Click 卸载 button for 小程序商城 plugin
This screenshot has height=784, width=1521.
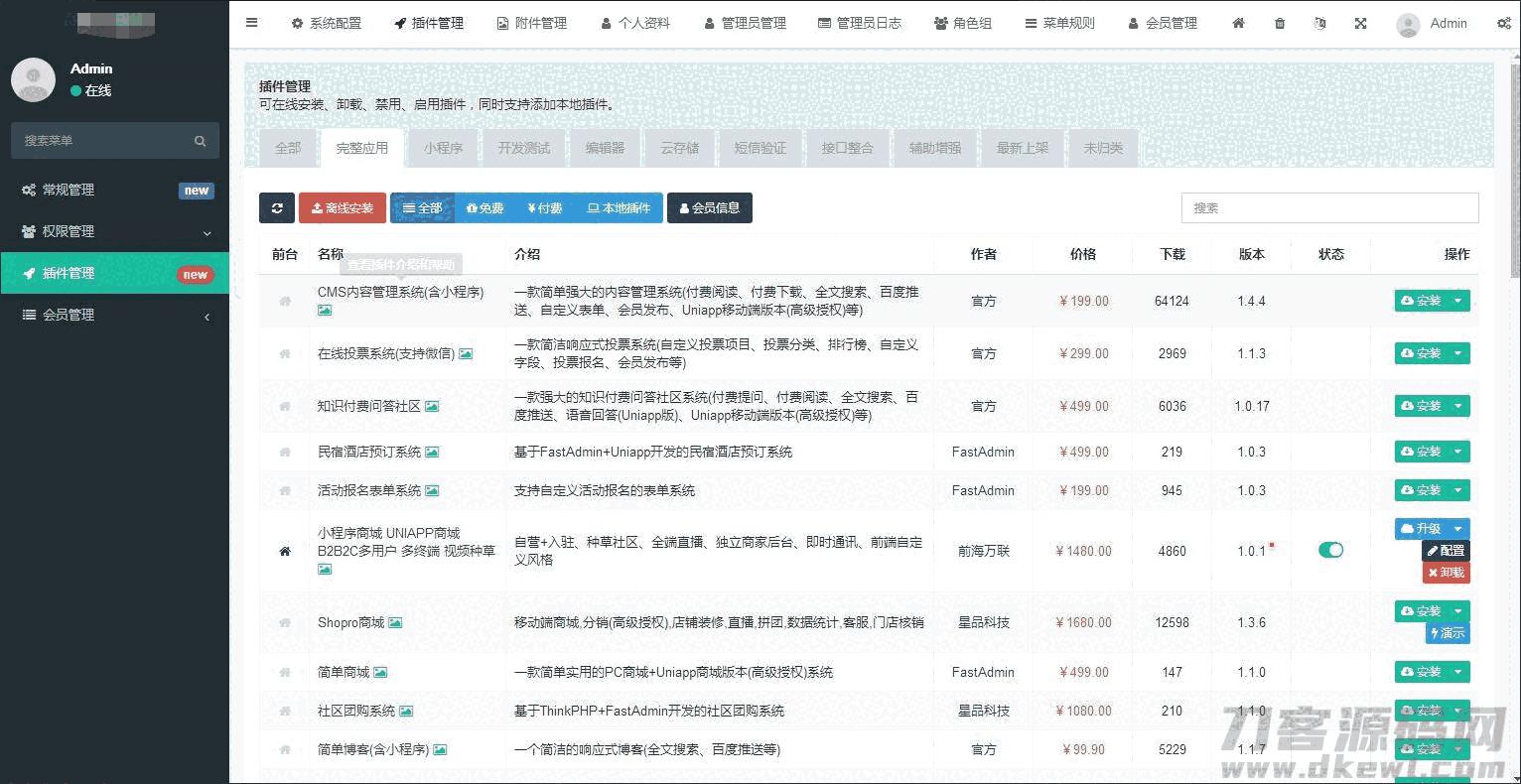click(x=1446, y=573)
